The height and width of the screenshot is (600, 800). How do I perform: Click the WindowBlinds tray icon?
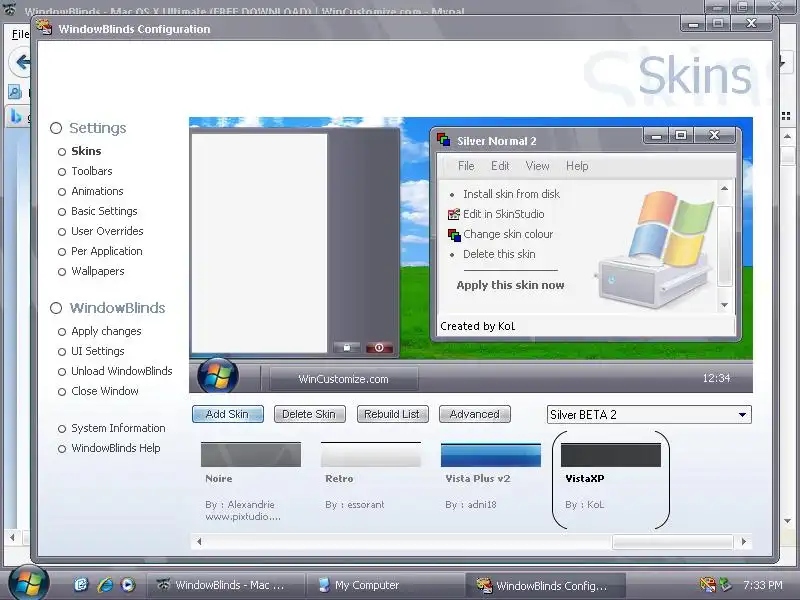pyautogui.click(x=708, y=585)
